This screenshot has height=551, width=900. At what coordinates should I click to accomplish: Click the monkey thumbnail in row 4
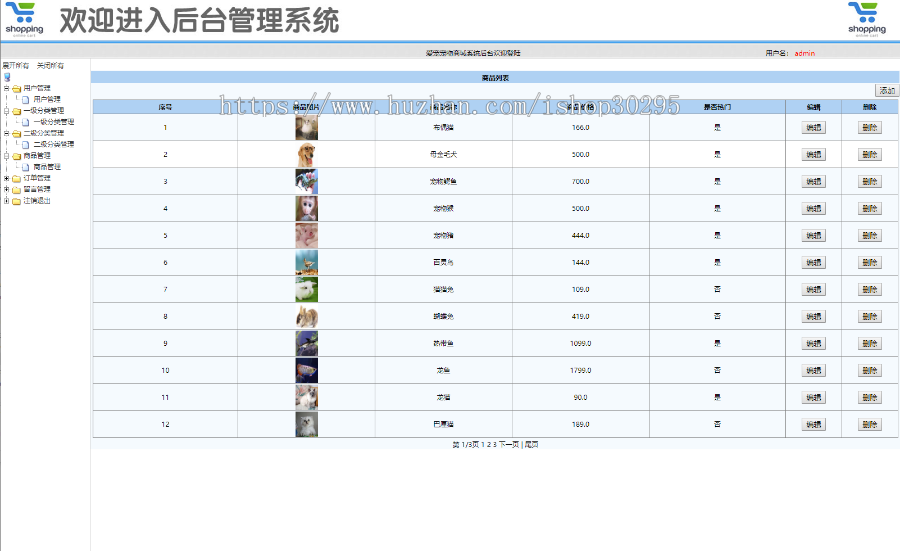pyautogui.click(x=307, y=208)
